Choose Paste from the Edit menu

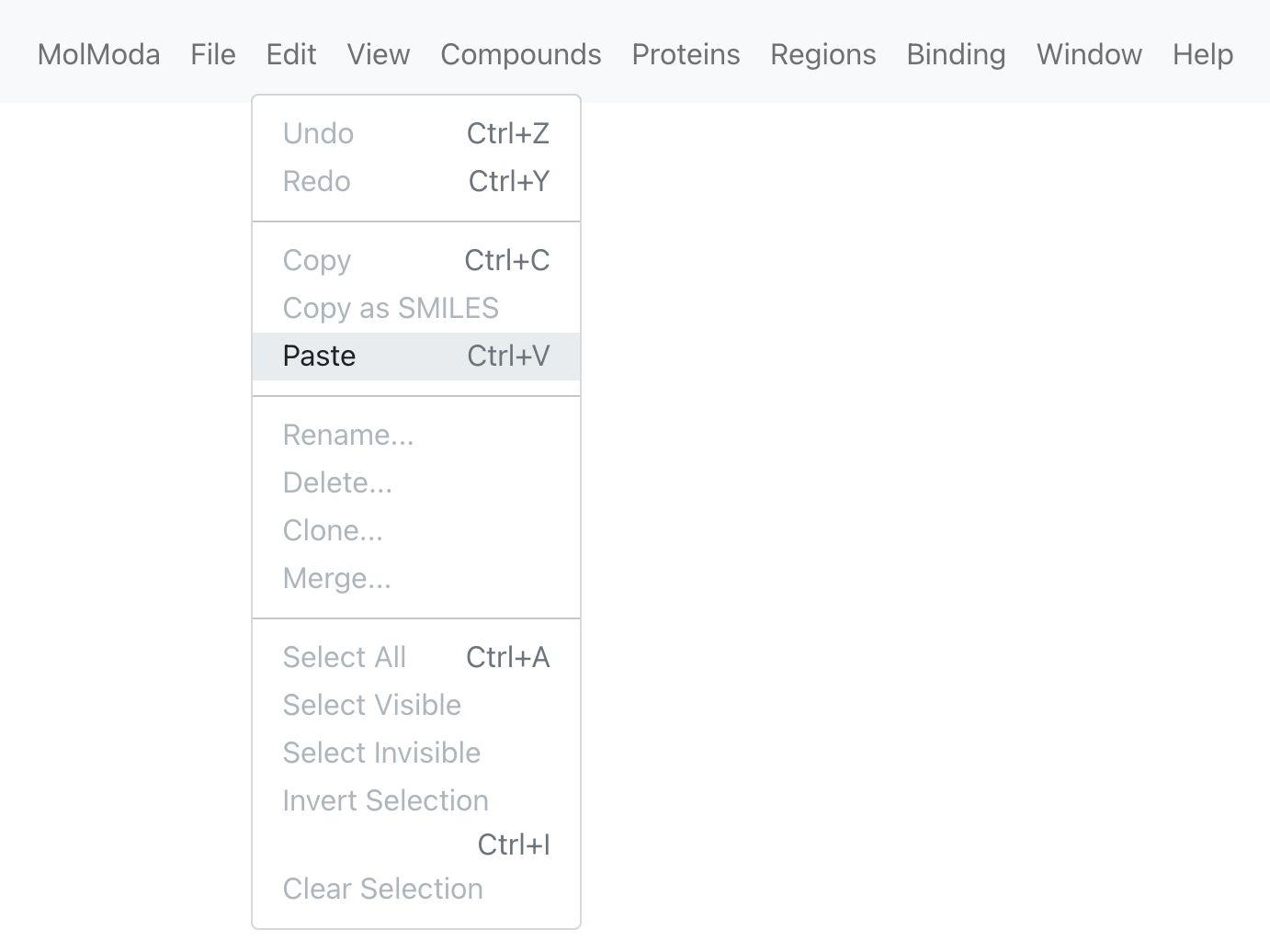(x=416, y=356)
